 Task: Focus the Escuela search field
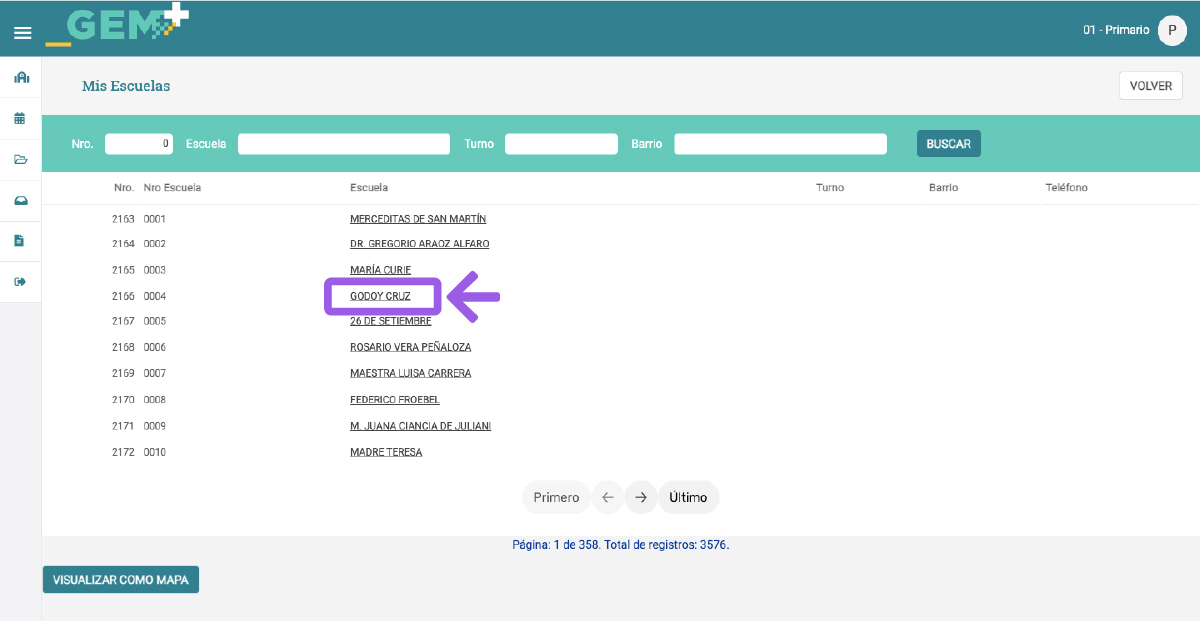tap(344, 144)
